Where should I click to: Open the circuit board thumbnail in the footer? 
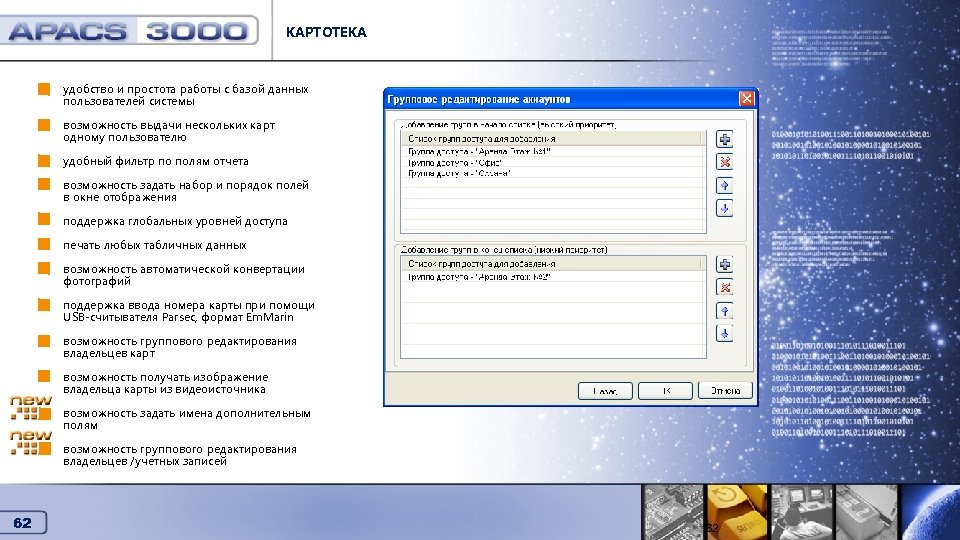673,512
